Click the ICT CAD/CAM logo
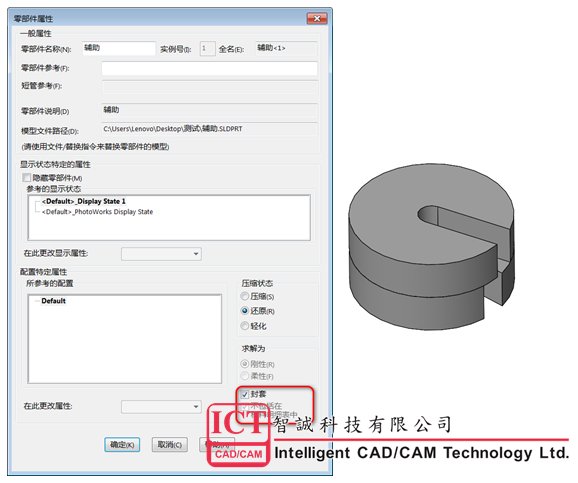 click(x=238, y=435)
